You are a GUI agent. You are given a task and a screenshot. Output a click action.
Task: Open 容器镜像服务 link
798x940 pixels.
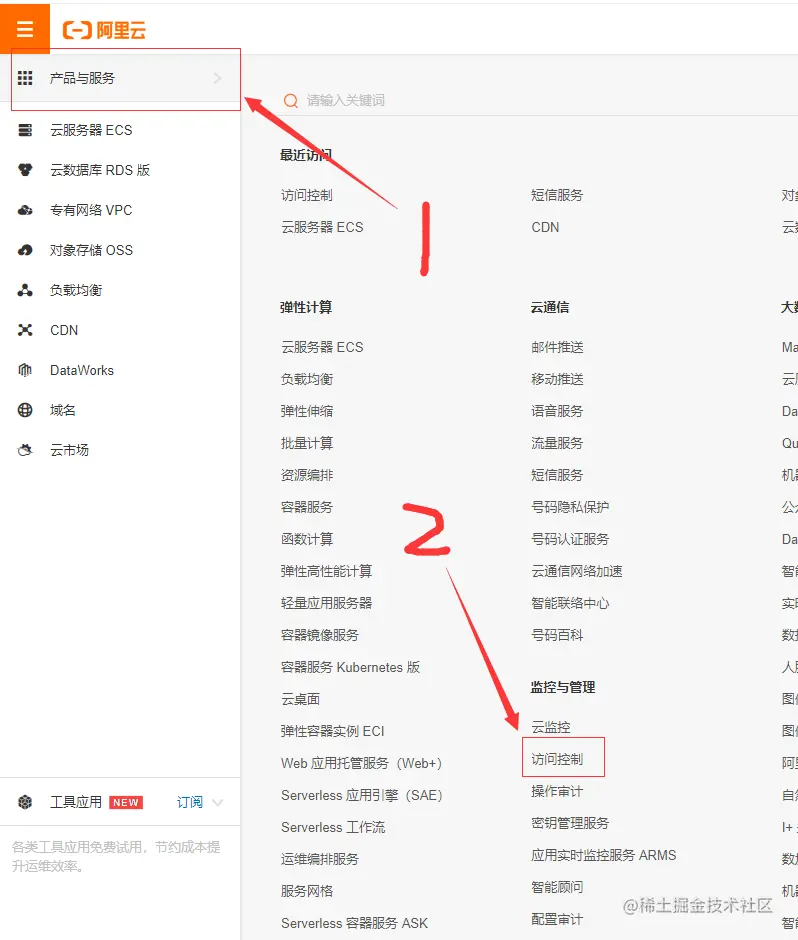[x=320, y=635]
